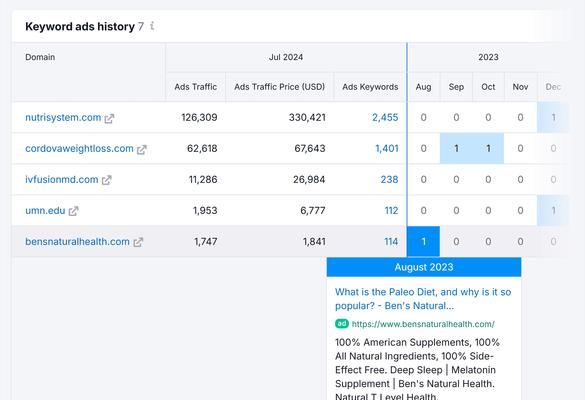Select the 126,309 ads traffic value
585x400 pixels.
pyautogui.click(x=199, y=118)
